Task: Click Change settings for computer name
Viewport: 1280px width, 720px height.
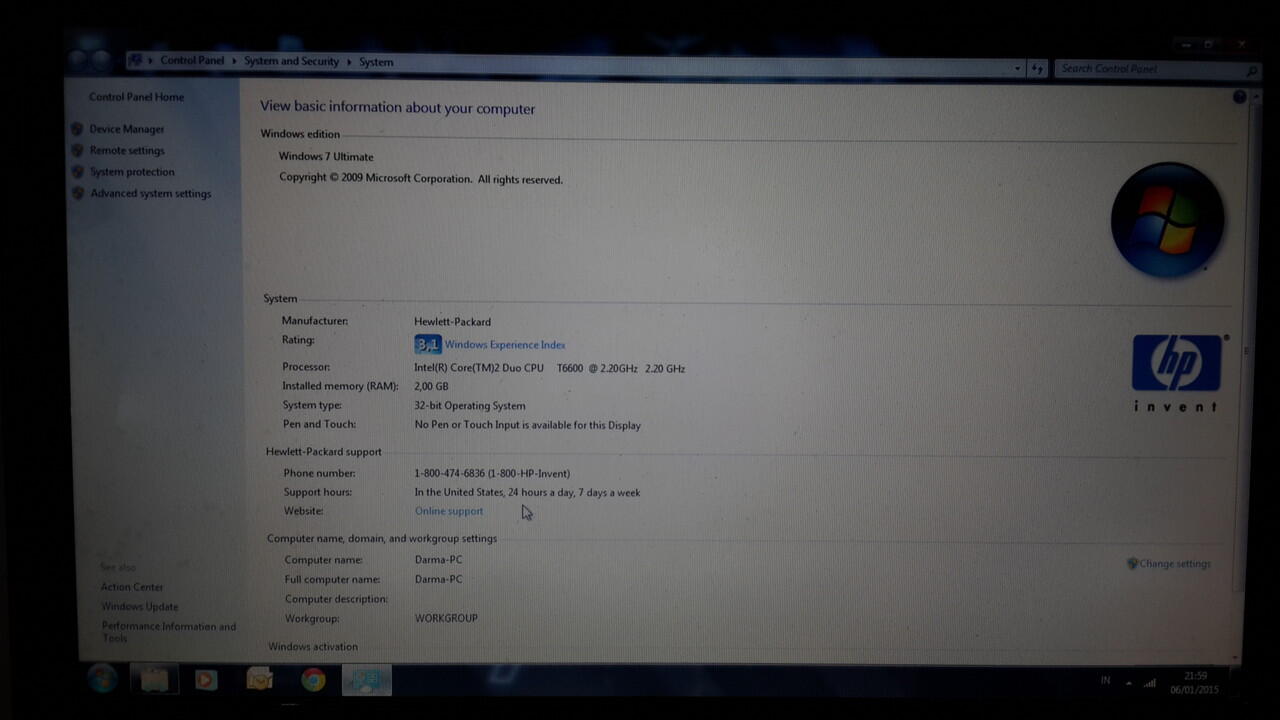Action: (x=1175, y=564)
